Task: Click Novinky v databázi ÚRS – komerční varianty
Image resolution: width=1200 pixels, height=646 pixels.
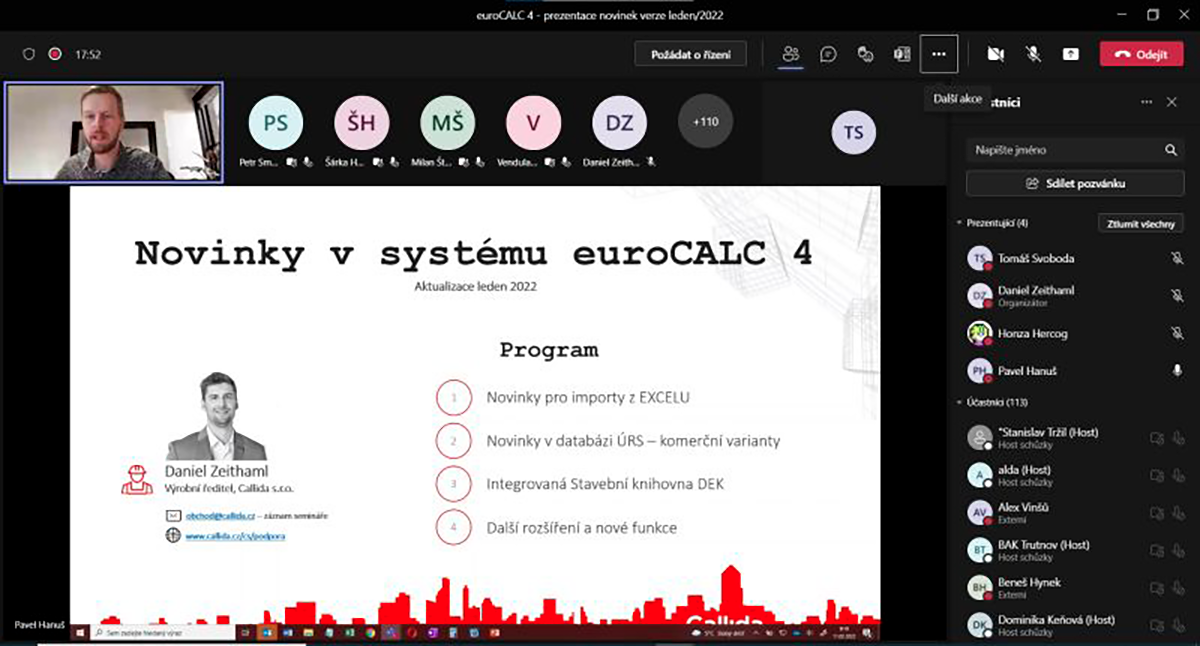Action: pos(633,441)
